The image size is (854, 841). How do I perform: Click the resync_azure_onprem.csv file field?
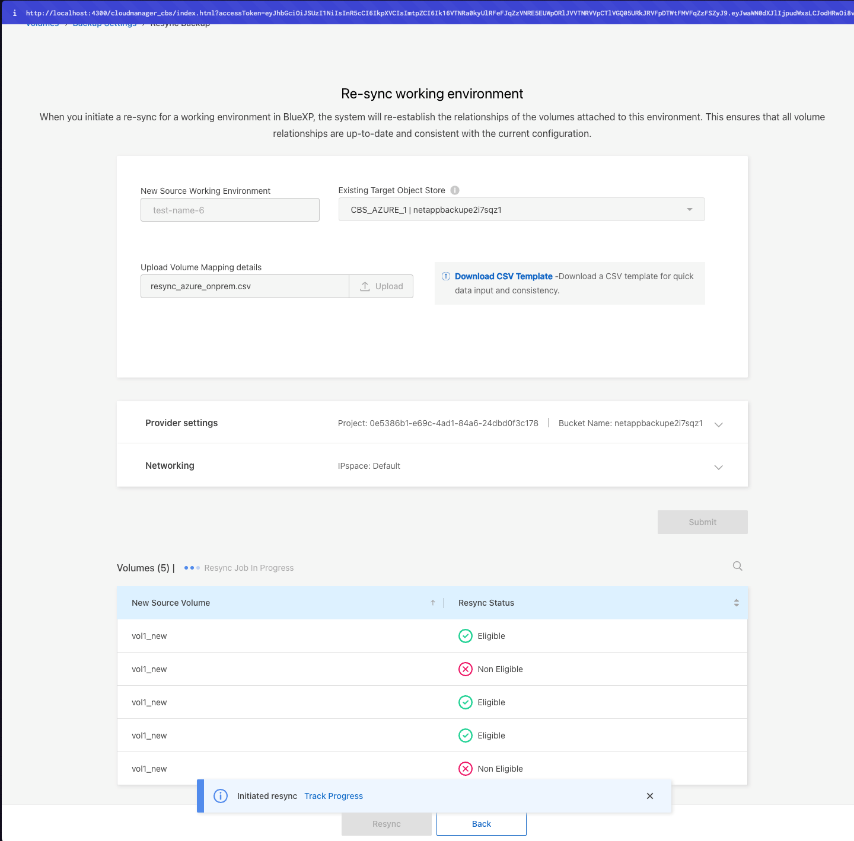point(244,286)
